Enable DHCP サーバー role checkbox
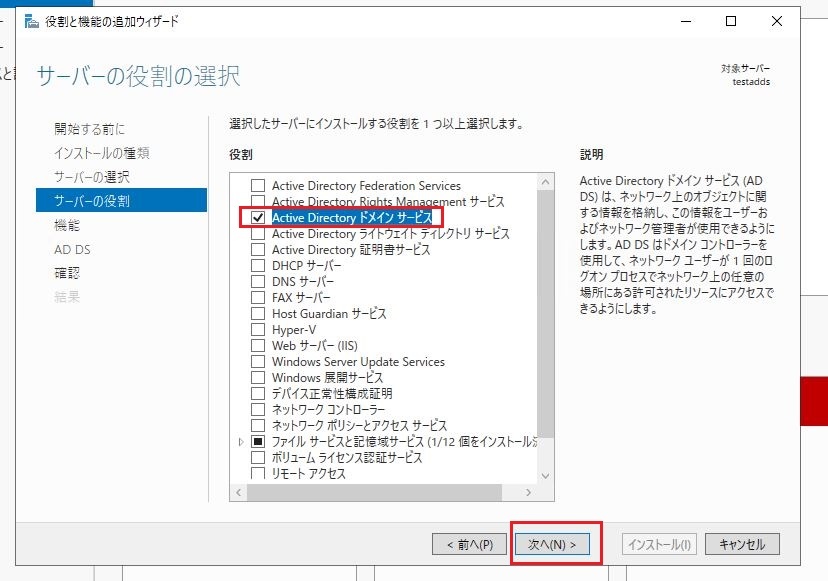The height and width of the screenshot is (581, 828). (258, 265)
